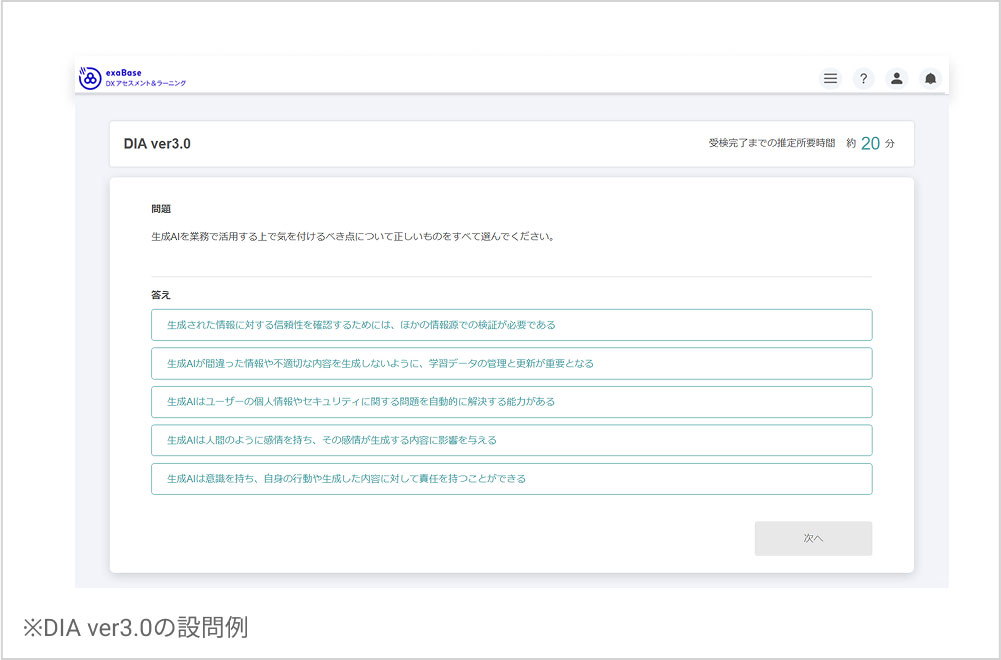The height and width of the screenshot is (660, 1001).
Task: Open the hamburger menu icon
Action: [x=831, y=78]
